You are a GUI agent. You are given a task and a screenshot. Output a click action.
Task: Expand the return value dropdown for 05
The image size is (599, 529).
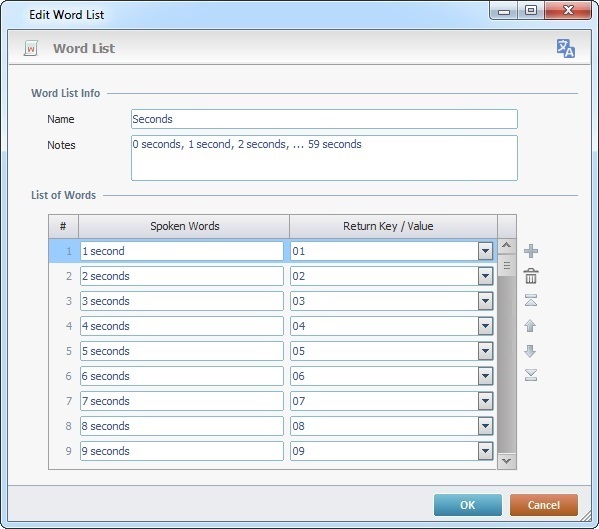tap(485, 351)
